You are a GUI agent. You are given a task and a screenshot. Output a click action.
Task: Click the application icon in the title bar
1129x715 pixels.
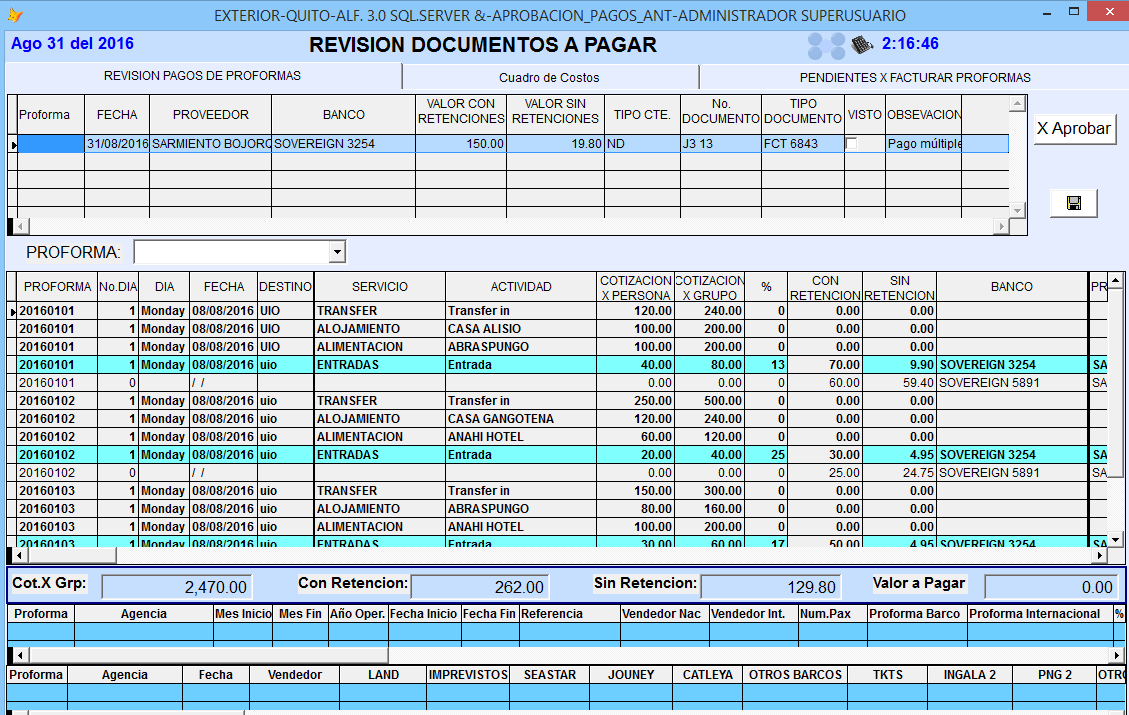click(14, 15)
